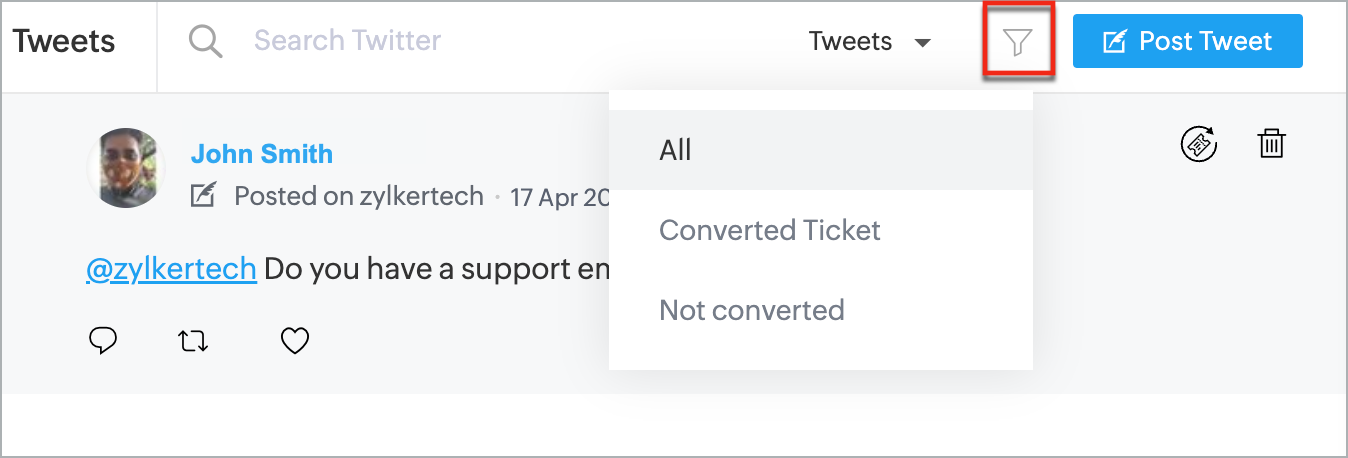The height and width of the screenshot is (458, 1348).
Task: Expand the Tweets dropdown arrow
Action: pyautogui.click(x=923, y=43)
